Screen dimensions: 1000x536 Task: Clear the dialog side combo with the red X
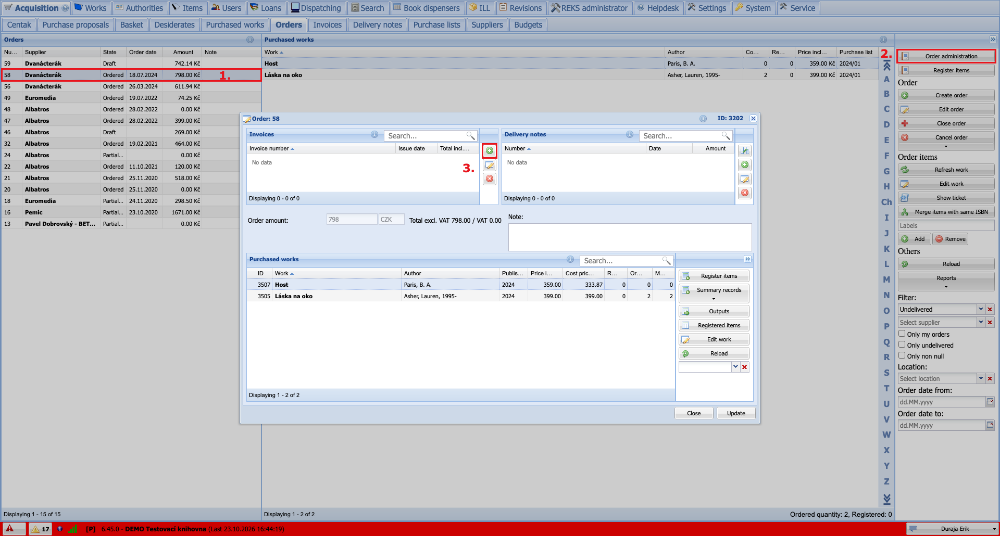744,368
